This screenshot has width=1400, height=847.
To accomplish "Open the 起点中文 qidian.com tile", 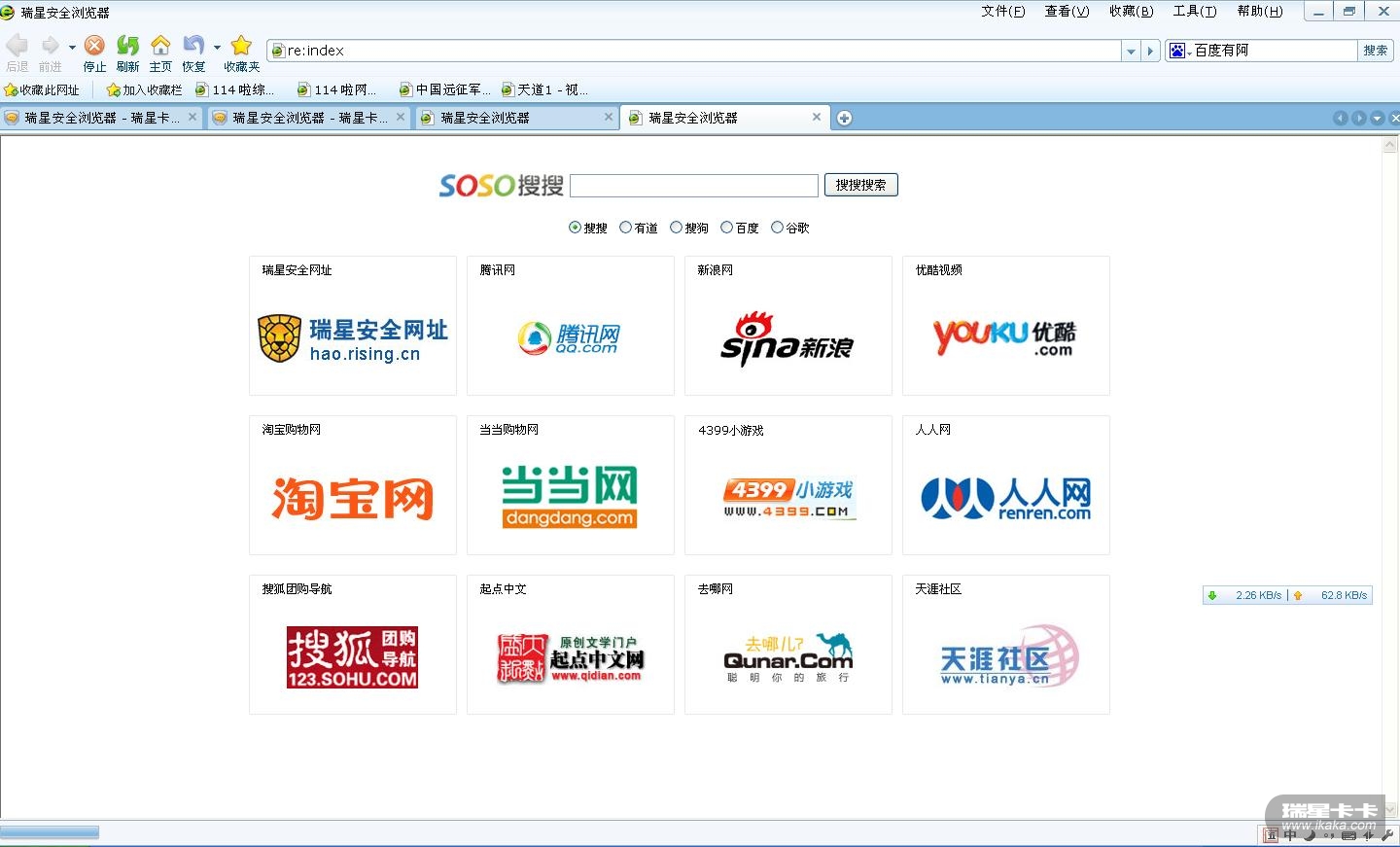I will (x=571, y=645).
